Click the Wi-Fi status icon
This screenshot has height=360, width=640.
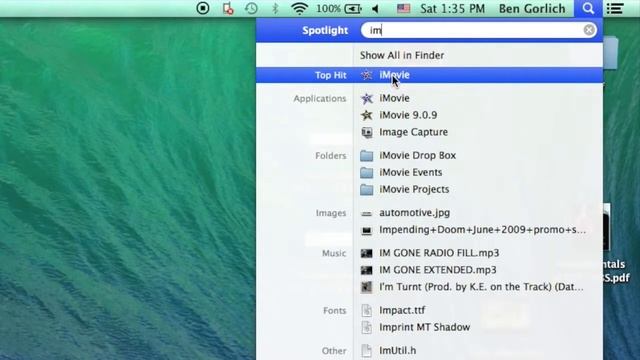(299, 9)
